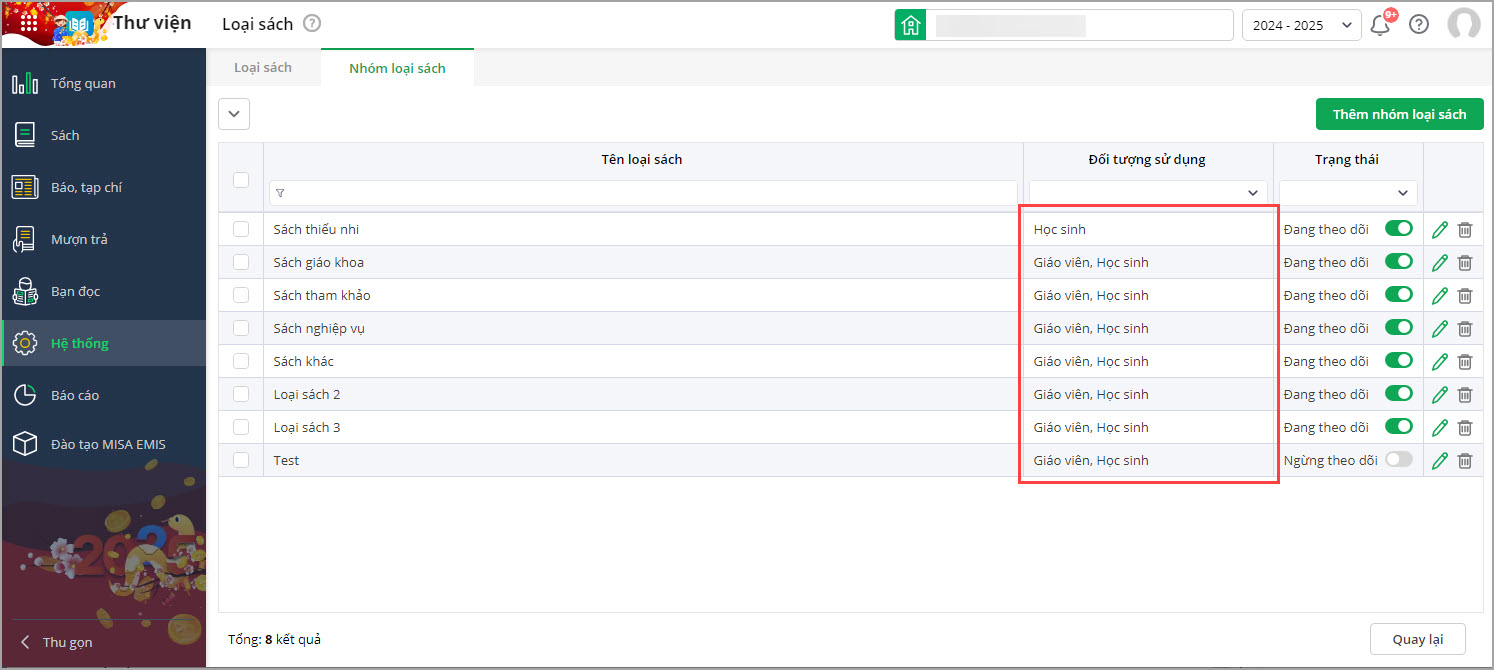This screenshot has width=1494, height=670.
Task: Go to Tổng quan in sidebar
Action: (103, 83)
